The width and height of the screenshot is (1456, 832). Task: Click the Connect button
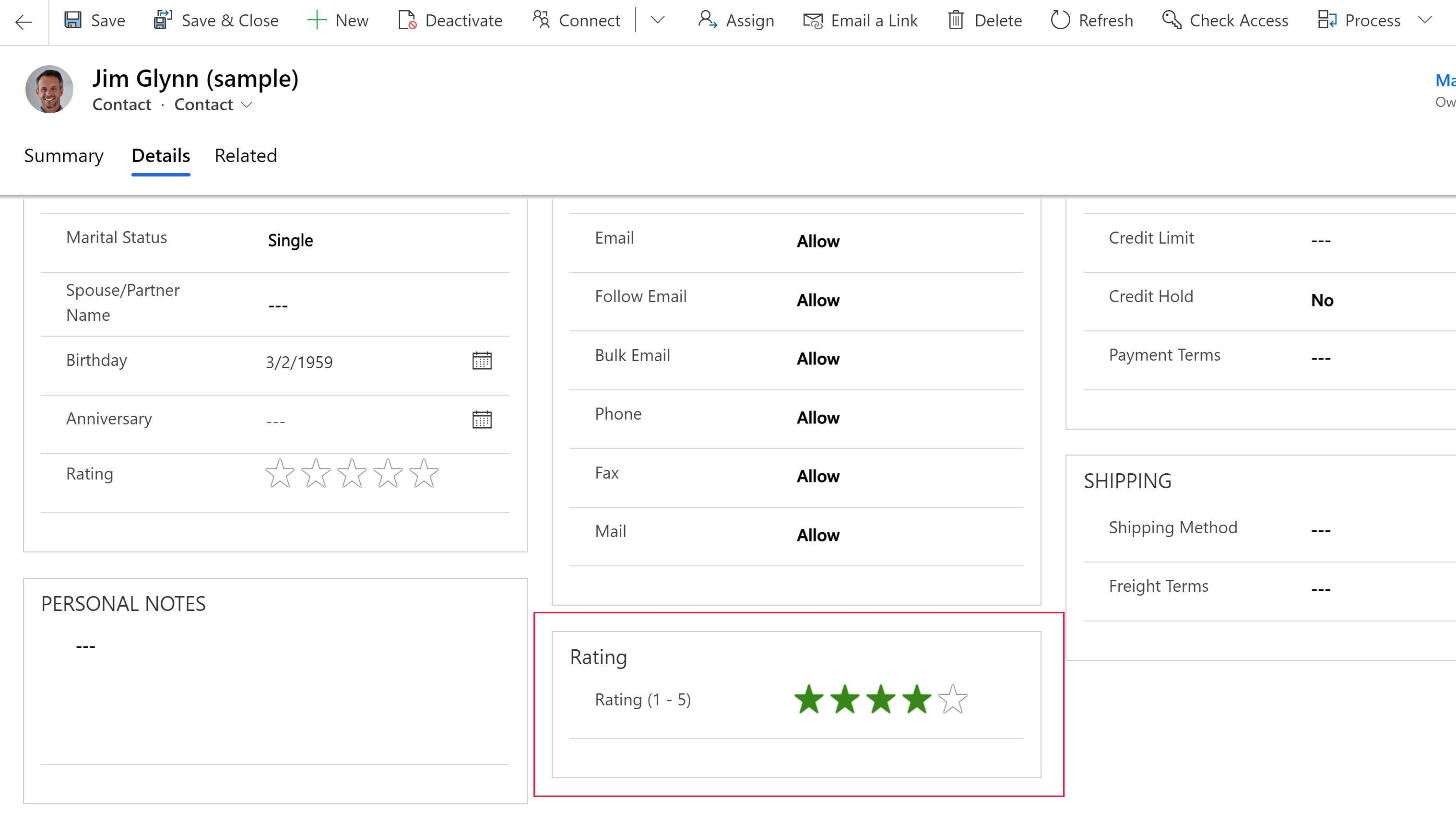coord(590,20)
